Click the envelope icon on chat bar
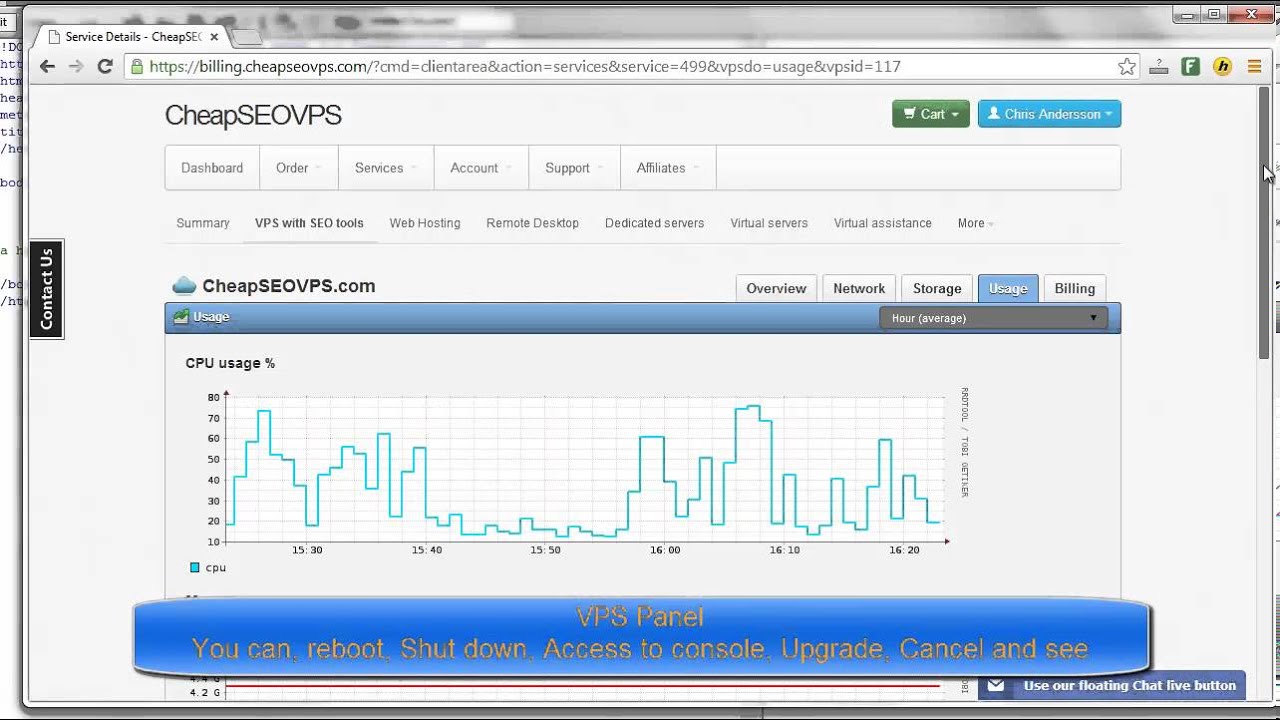The image size is (1280, 720). pos(995,685)
